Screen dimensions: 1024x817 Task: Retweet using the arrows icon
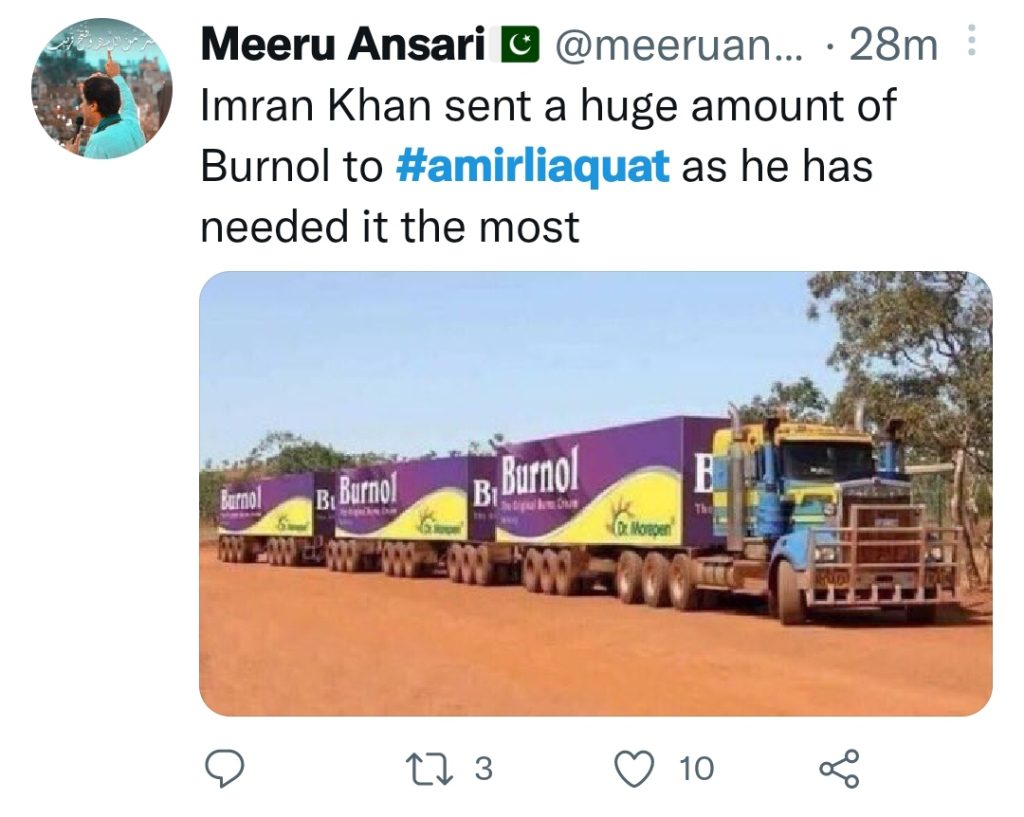[x=429, y=769]
